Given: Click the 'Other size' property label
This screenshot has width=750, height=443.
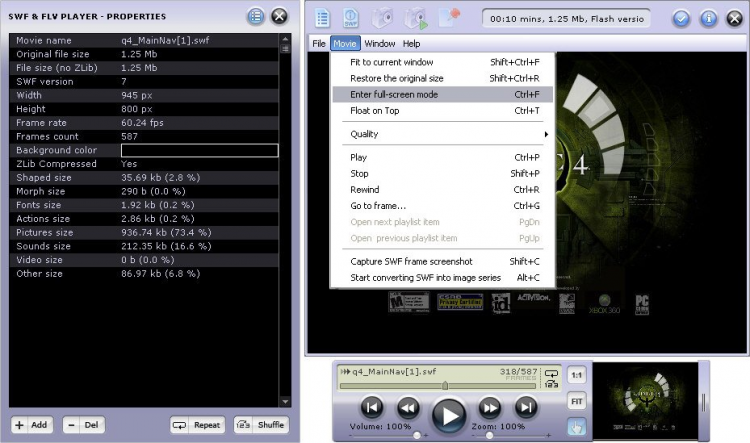Looking at the screenshot, I should [x=39, y=274].
